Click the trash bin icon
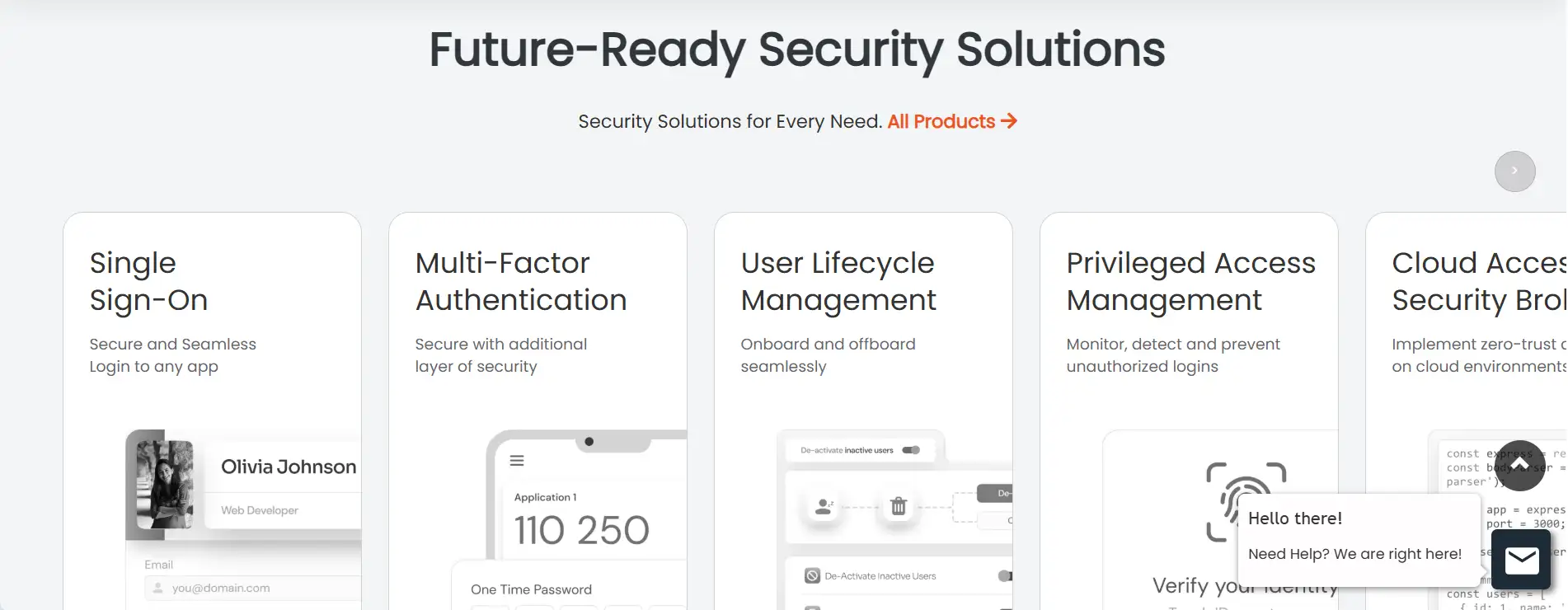This screenshot has height=610, width=1568. point(899,506)
